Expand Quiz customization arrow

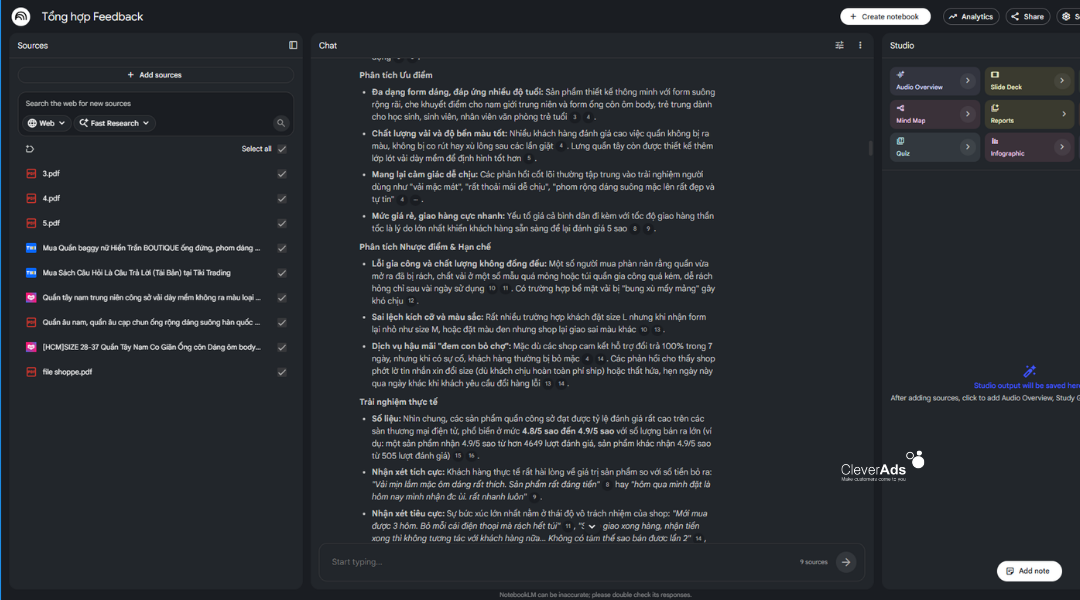967,147
